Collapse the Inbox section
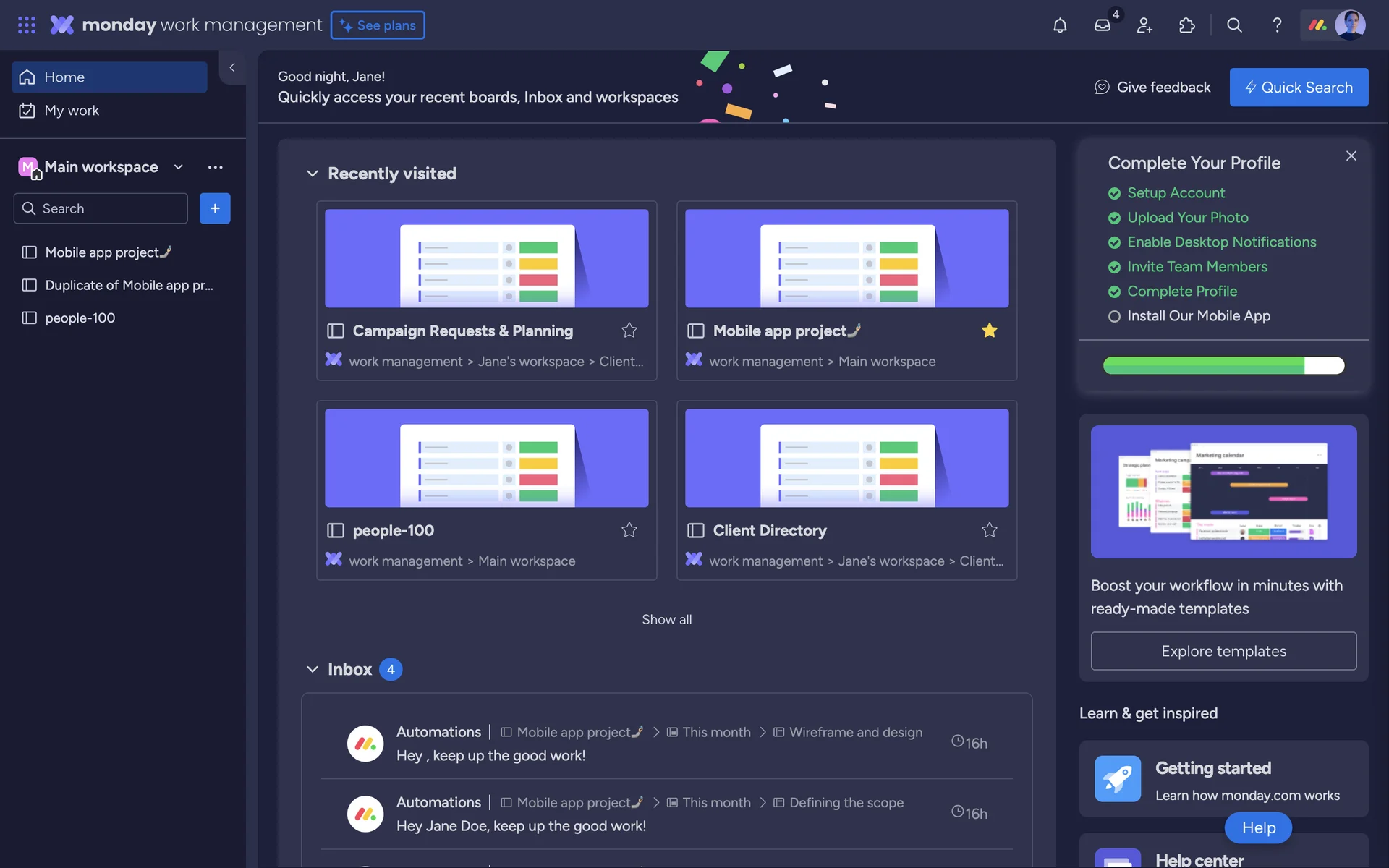This screenshot has height=868, width=1389. click(x=313, y=669)
